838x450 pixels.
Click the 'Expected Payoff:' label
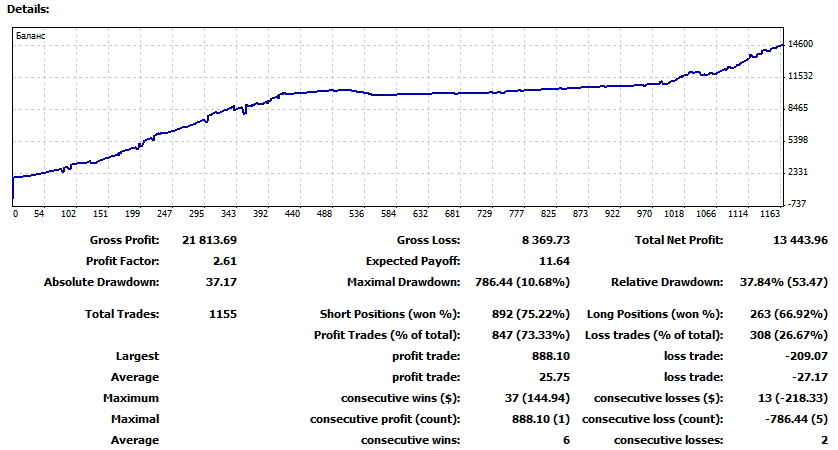(413, 261)
